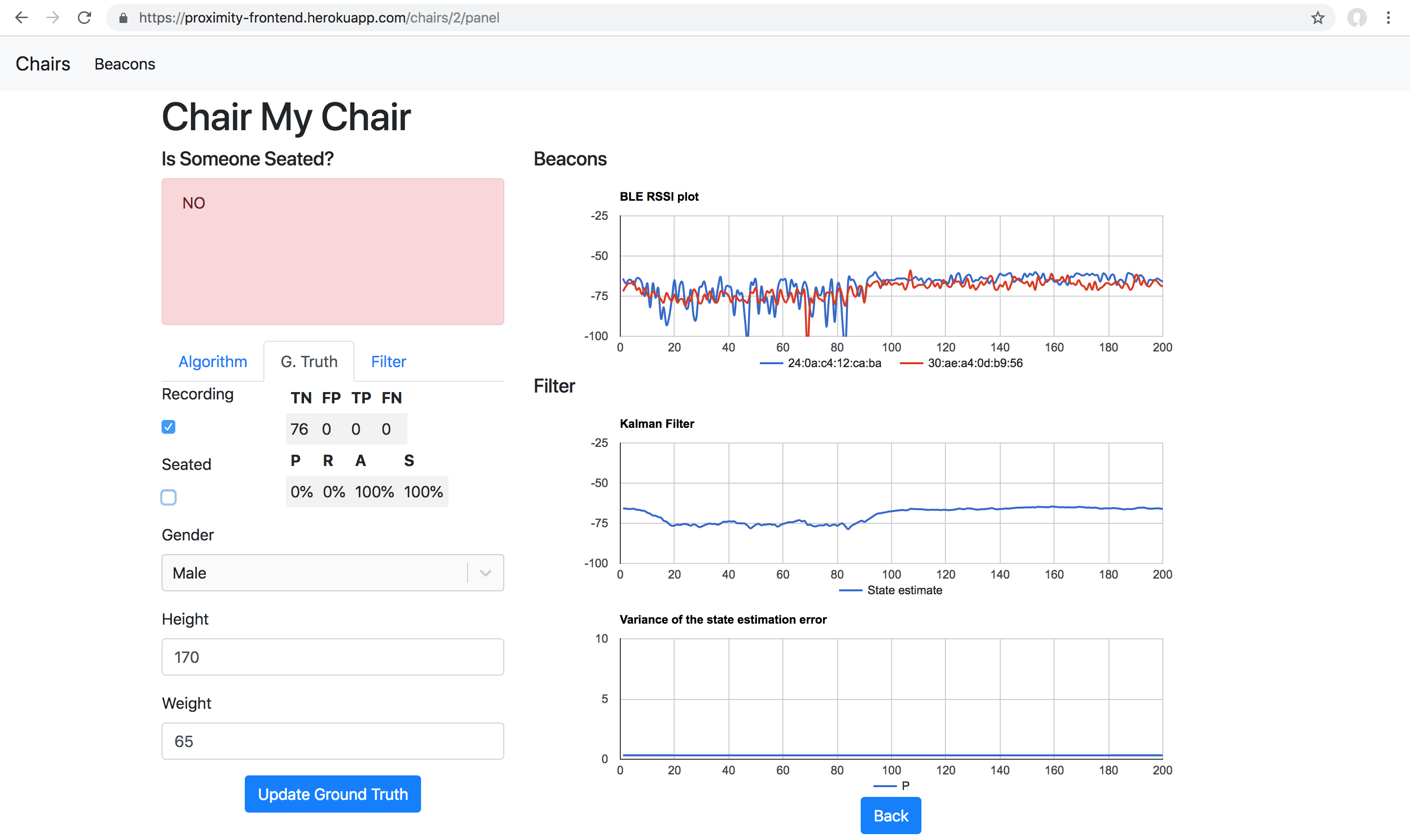Check the Seated checkbox
This screenshot has height=840, width=1410.
coord(168,497)
